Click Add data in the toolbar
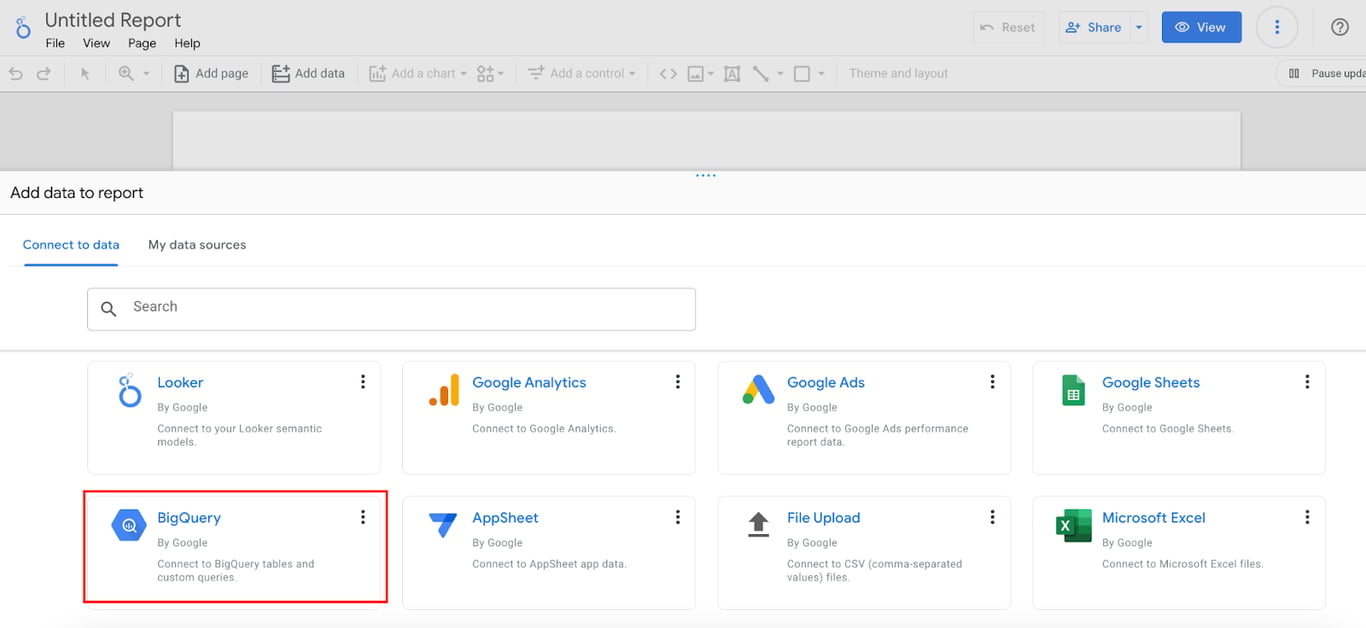The image size is (1366, 628). tap(308, 73)
